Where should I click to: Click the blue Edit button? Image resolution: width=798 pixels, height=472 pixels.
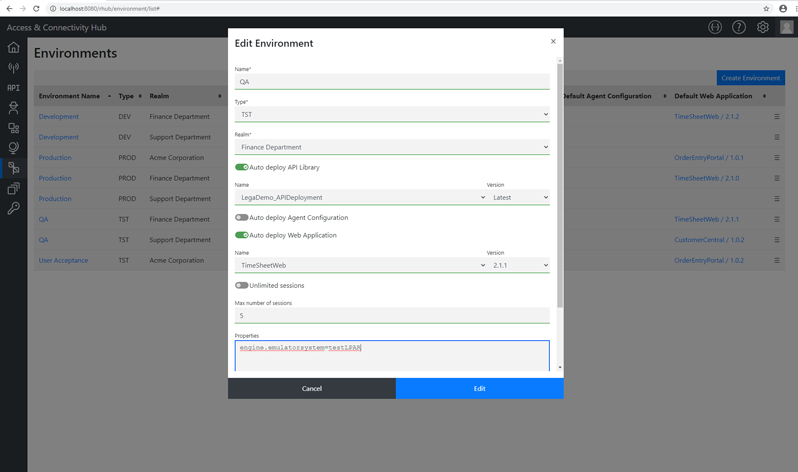tap(479, 388)
